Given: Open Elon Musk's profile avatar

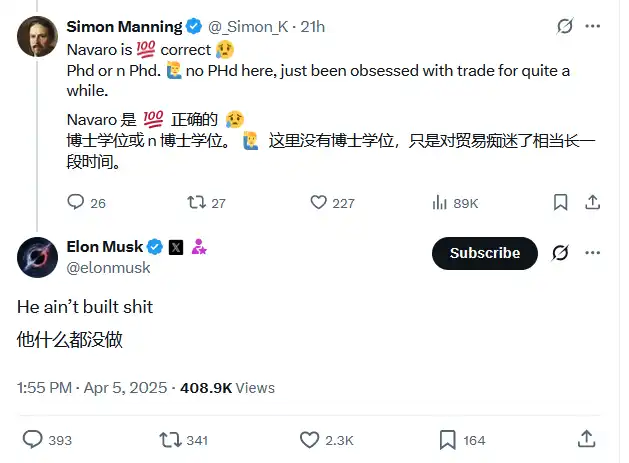Looking at the screenshot, I should (38, 257).
